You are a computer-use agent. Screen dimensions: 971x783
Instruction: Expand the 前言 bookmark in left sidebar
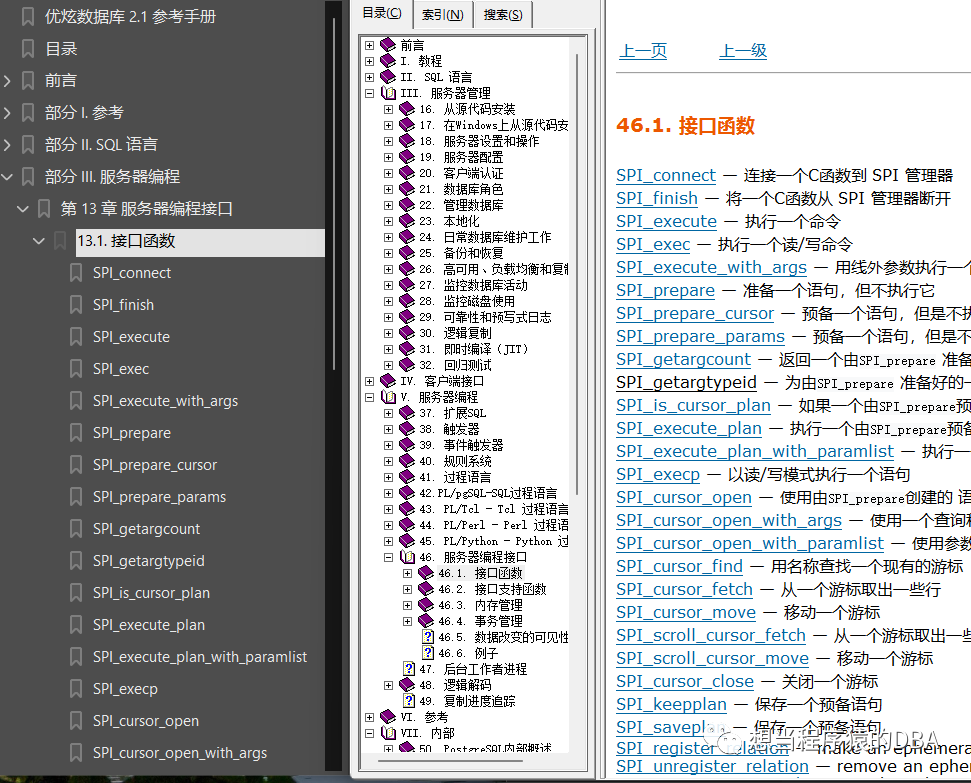[x=7, y=81]
